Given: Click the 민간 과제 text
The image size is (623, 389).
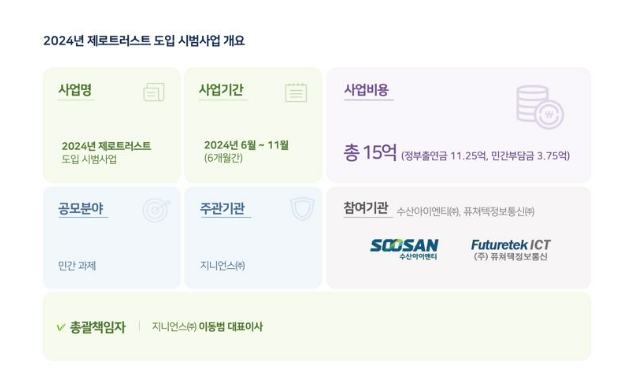Looking at the screenshot, I should coord(77,265).
